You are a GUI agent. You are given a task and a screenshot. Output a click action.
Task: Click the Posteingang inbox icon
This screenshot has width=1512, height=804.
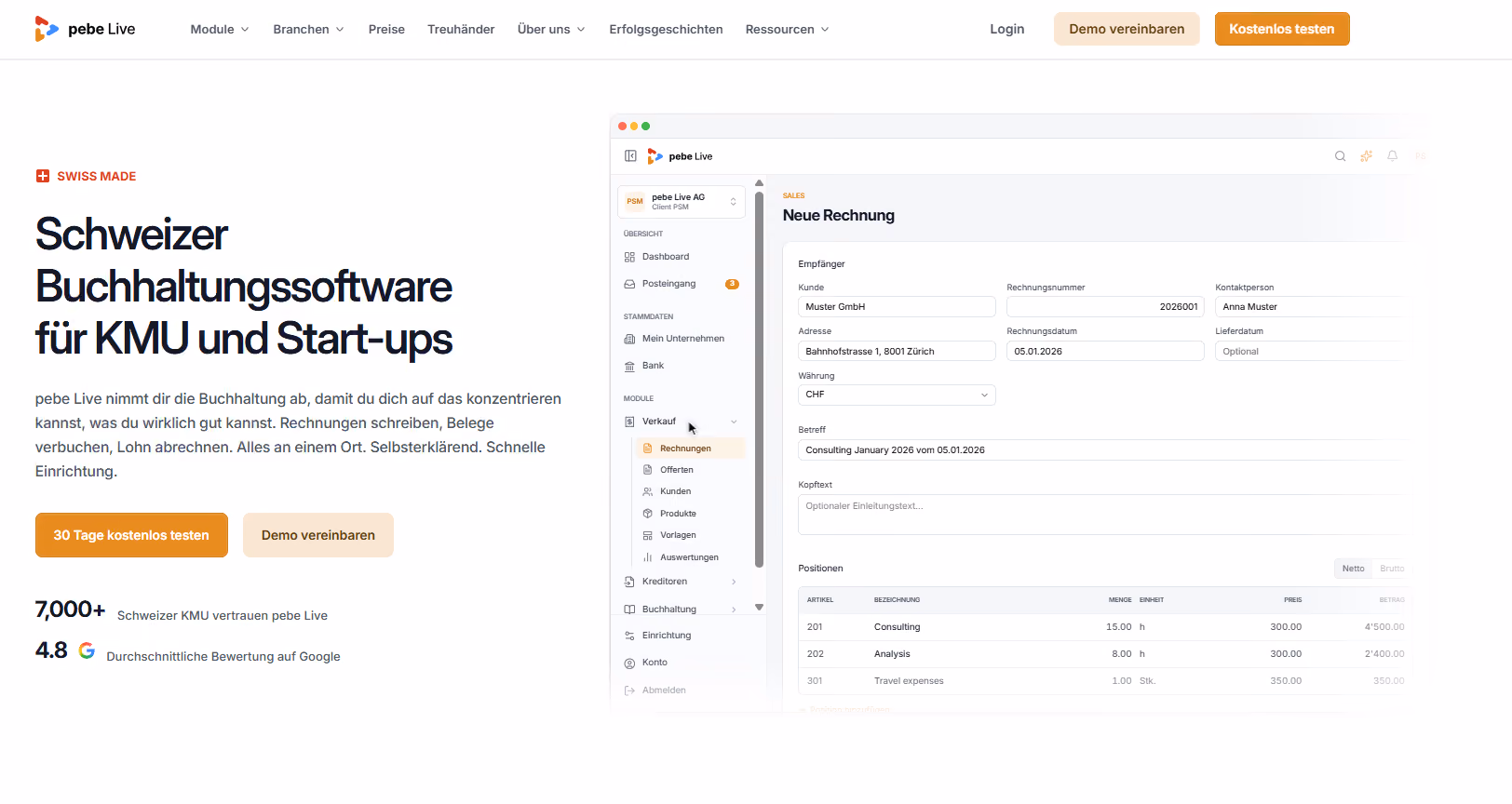point(629,284)
